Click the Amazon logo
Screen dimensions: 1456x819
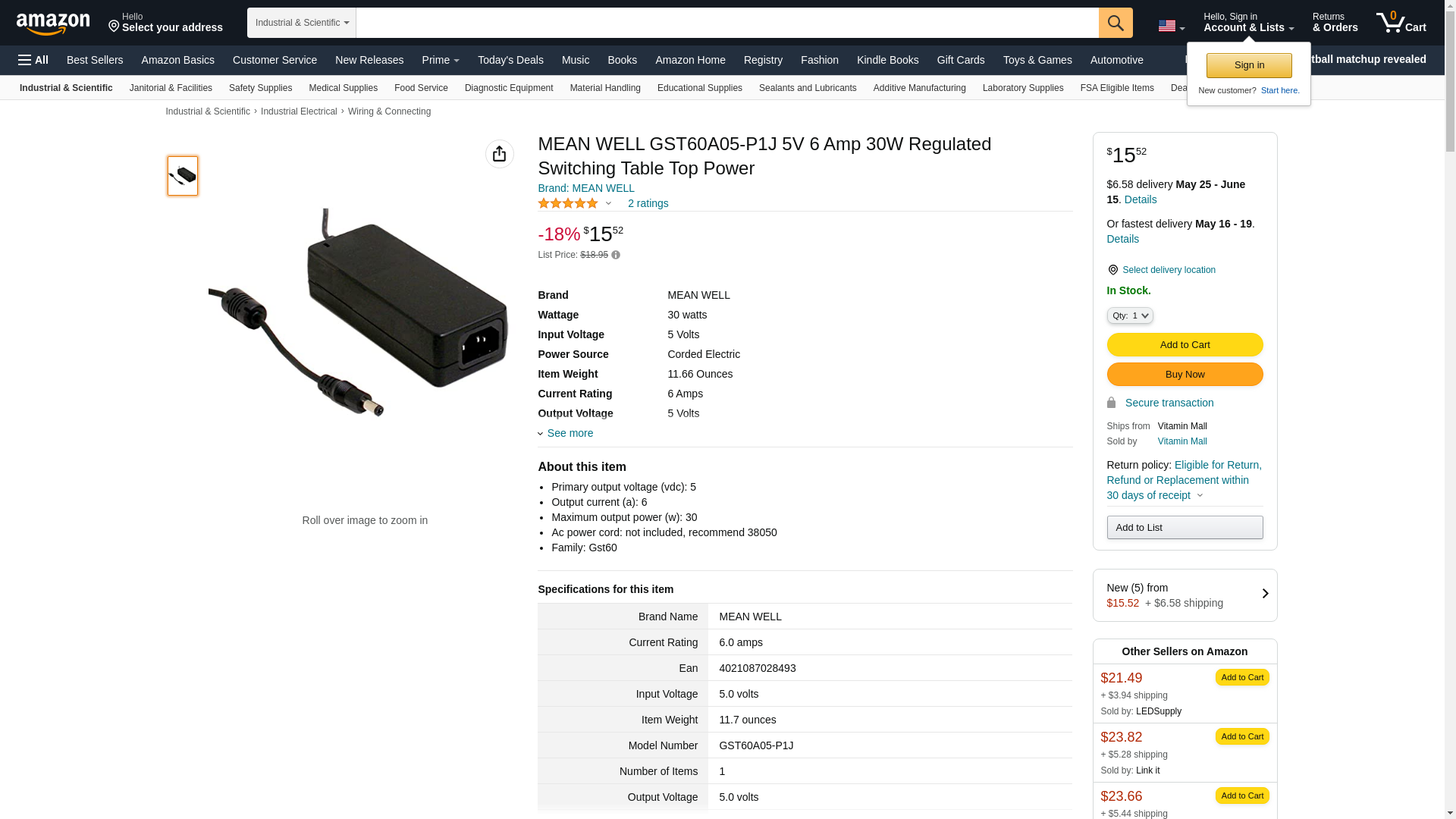[53, 24]
